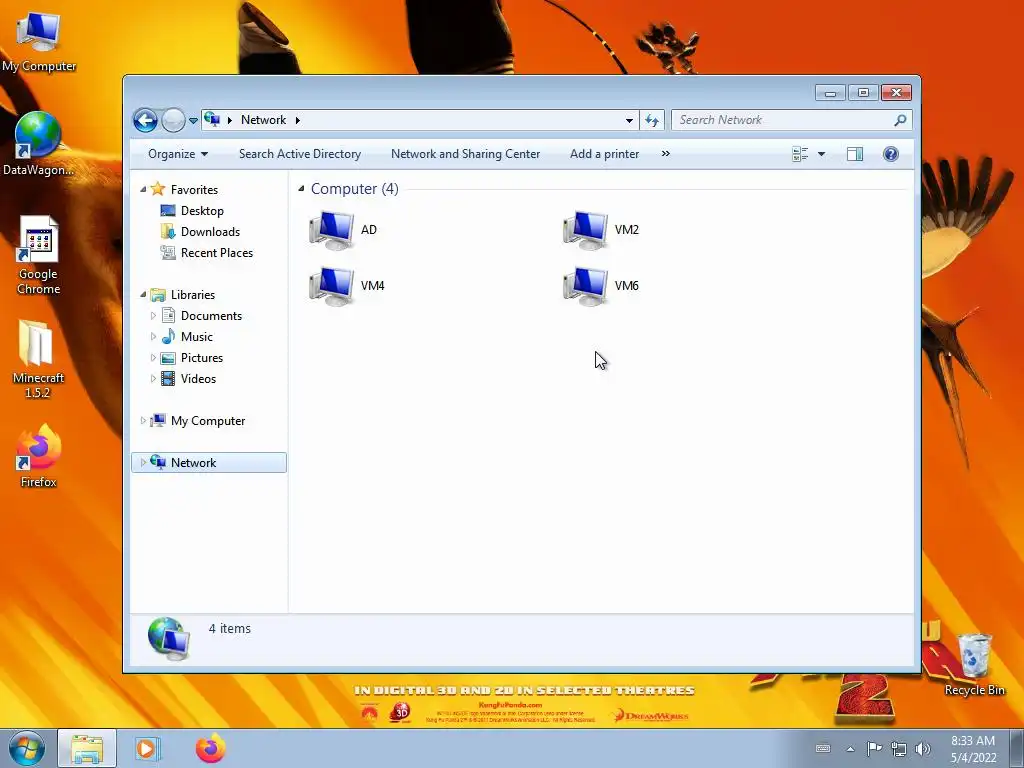Open Documents library icon

tap(168, 315)
